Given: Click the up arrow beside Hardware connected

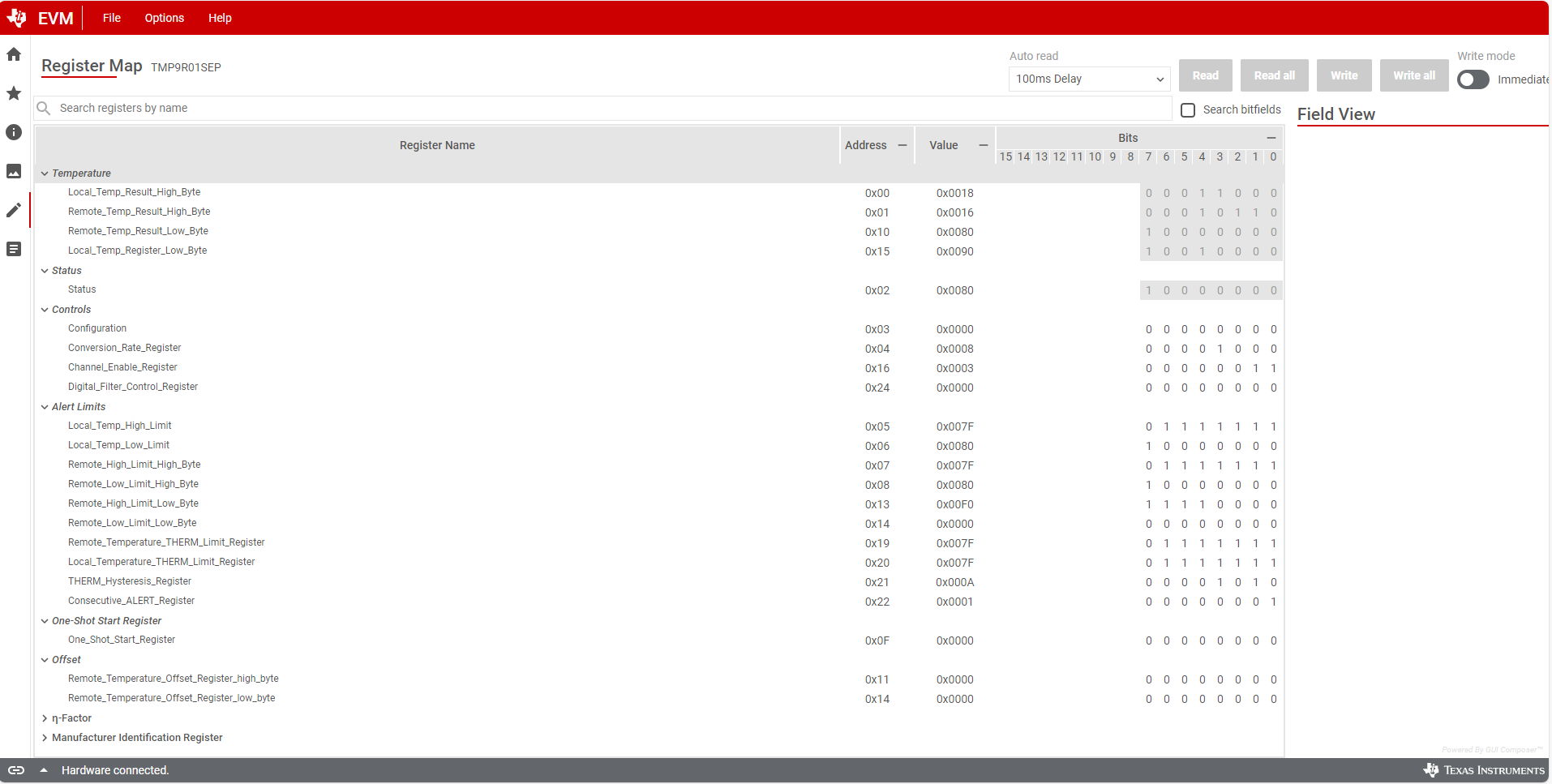Looking at the screenshot, I should 44,770.
